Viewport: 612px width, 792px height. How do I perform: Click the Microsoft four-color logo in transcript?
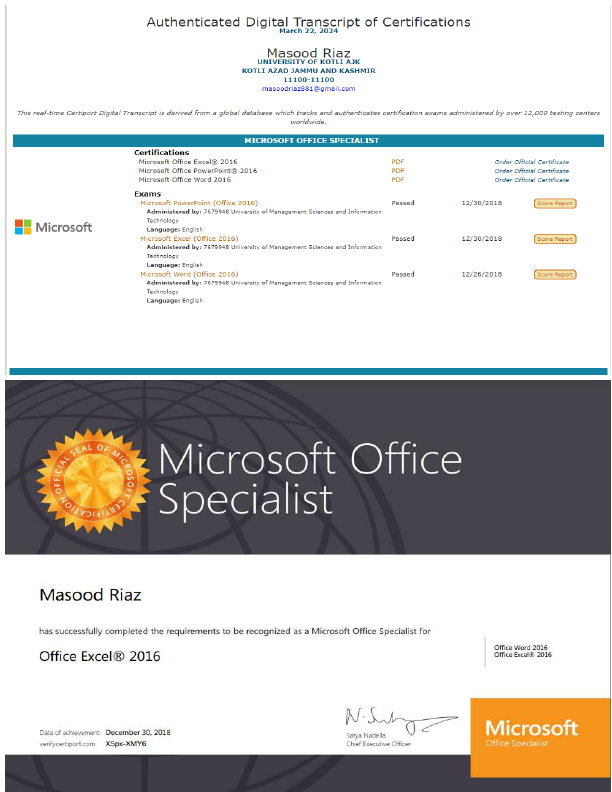pyautogui.click(x=54, y=227)
